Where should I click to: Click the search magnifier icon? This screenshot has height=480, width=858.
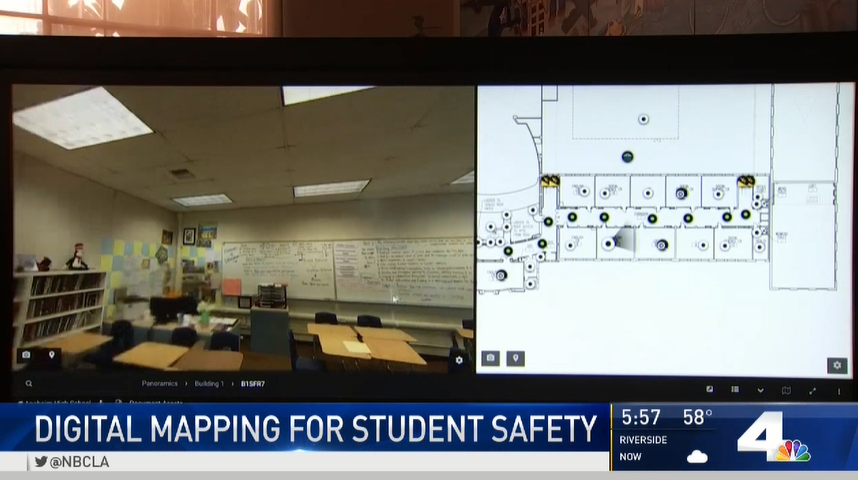pyautogui.click(x=29, y=383)
